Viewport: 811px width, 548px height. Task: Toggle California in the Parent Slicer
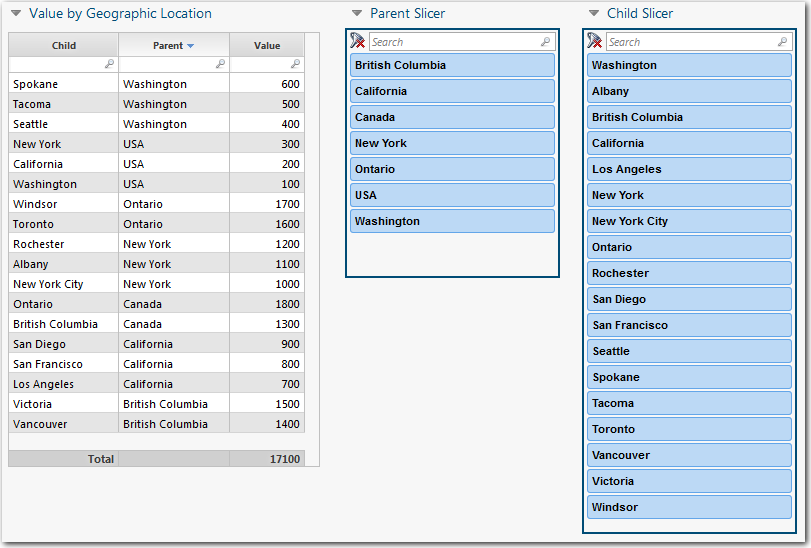tap(452, 91)
